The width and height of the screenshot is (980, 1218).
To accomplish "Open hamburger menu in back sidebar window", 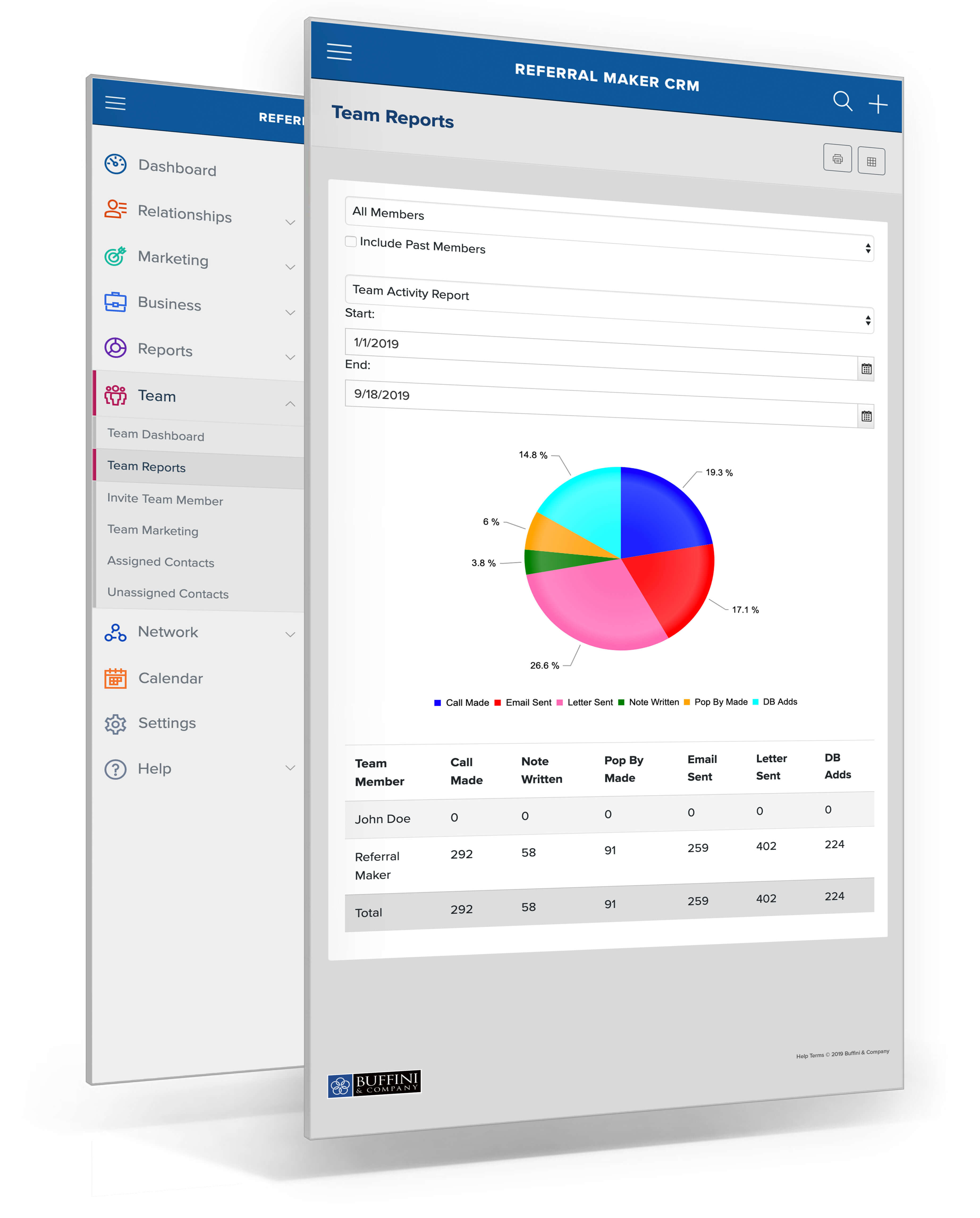I will click(115, 103).
